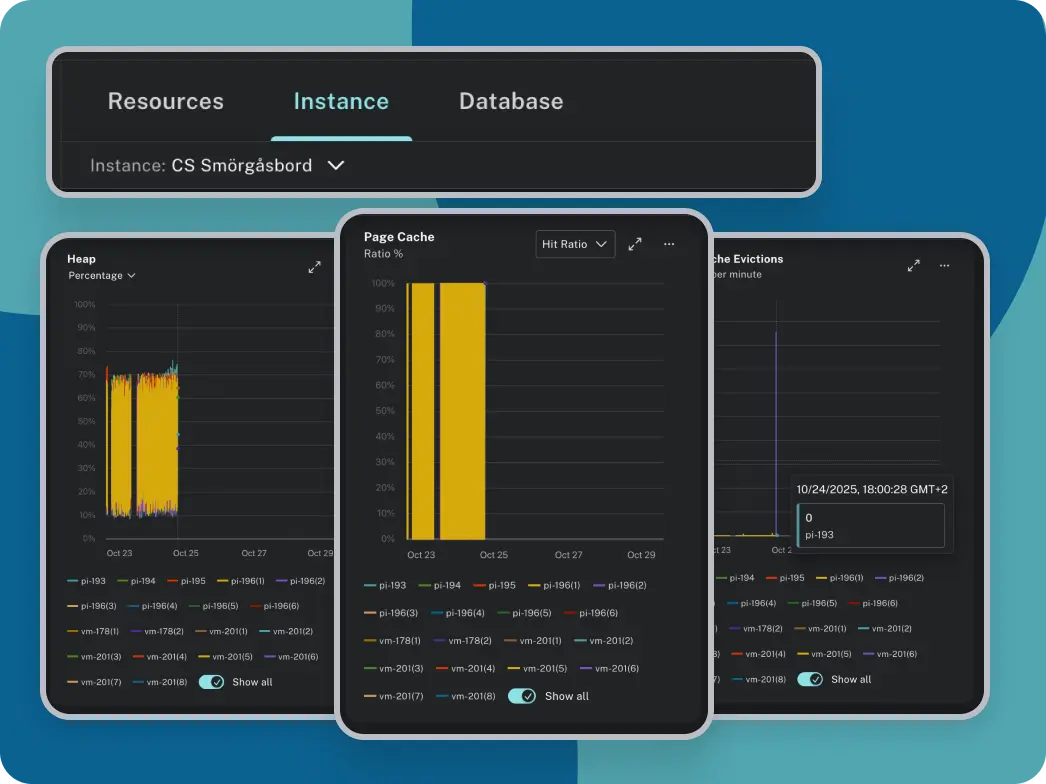This screenshot has width=1046, height=784.
Task: Switch to the Database tab
Action: click(511, 102)
